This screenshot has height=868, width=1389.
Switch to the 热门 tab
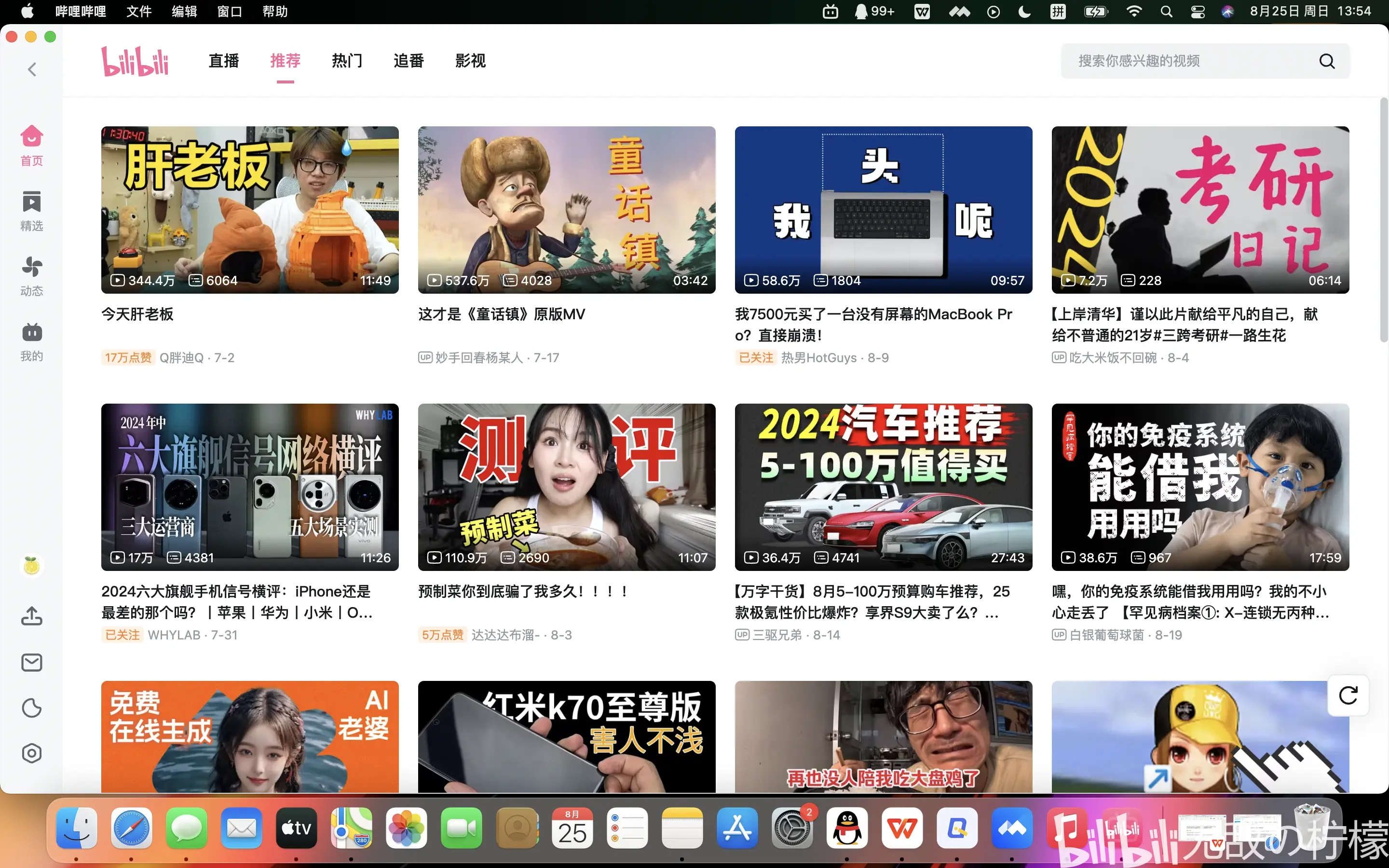click(x=347, y=61)
